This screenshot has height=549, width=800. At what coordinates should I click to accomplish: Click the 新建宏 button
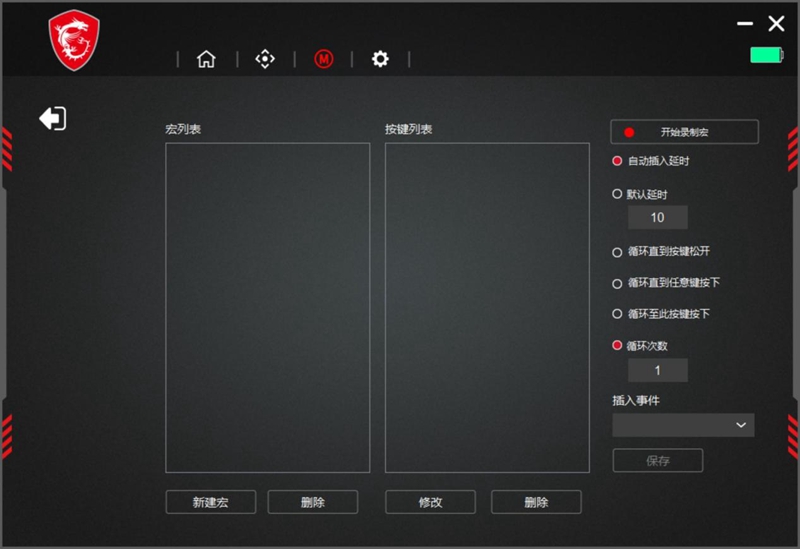point(211,502)
